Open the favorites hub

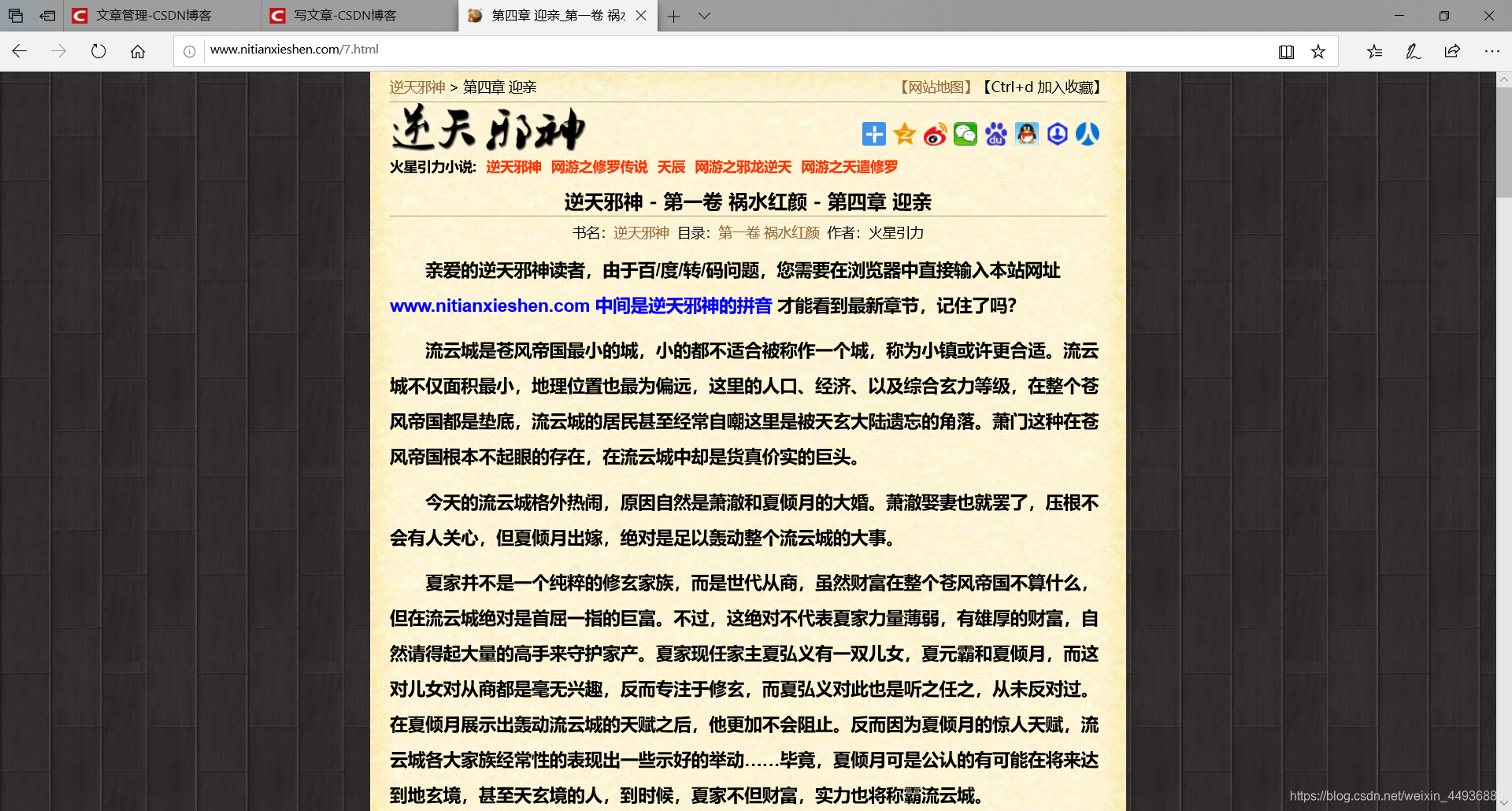1374,51
